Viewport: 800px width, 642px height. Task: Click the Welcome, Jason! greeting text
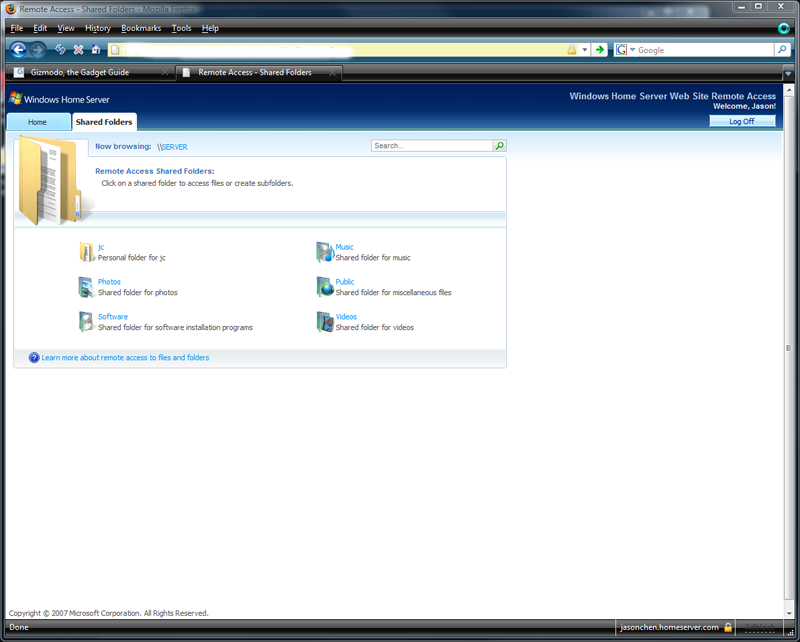point(744,107)
